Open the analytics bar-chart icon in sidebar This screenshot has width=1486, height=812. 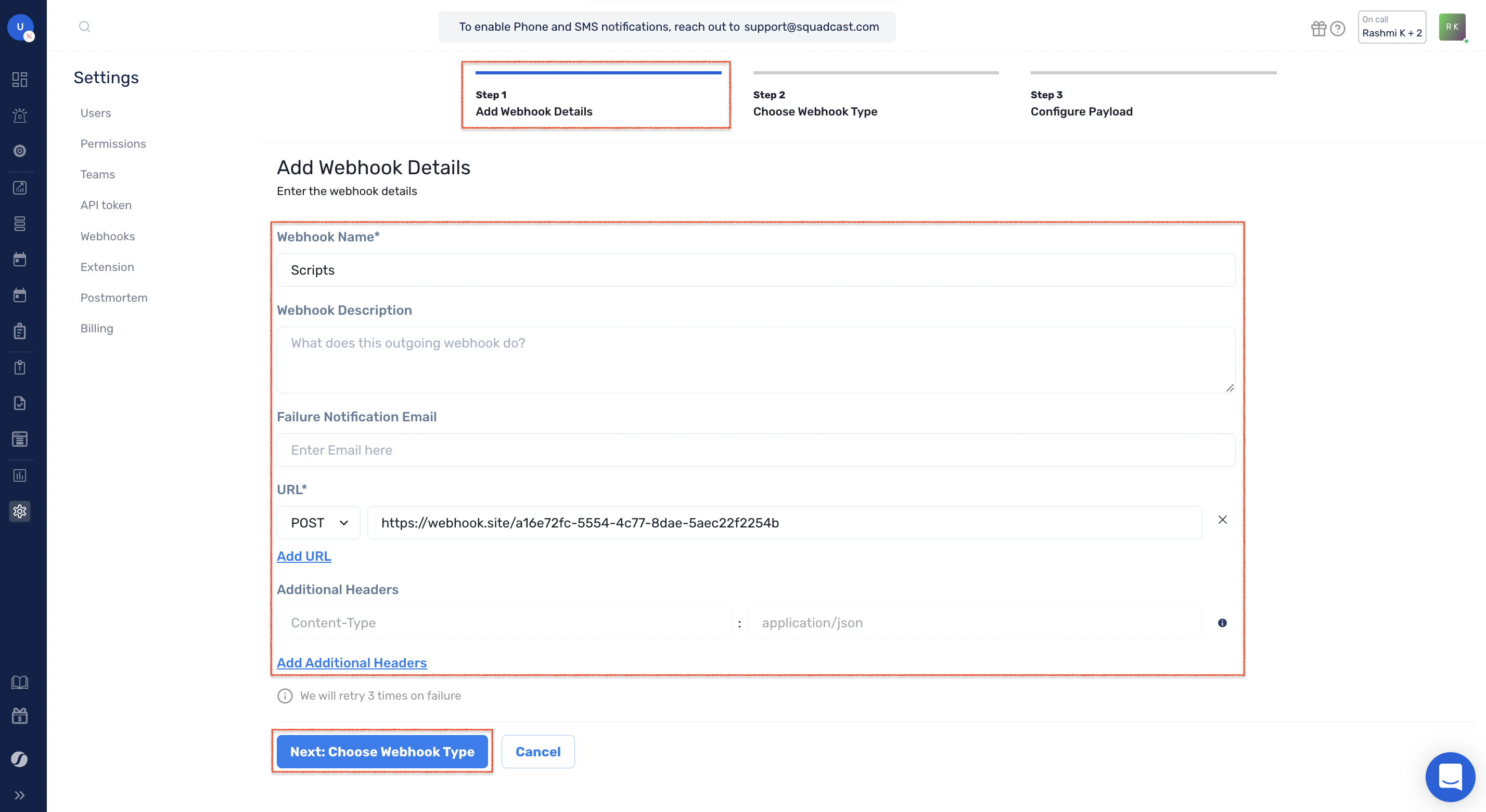coord(20,475)
